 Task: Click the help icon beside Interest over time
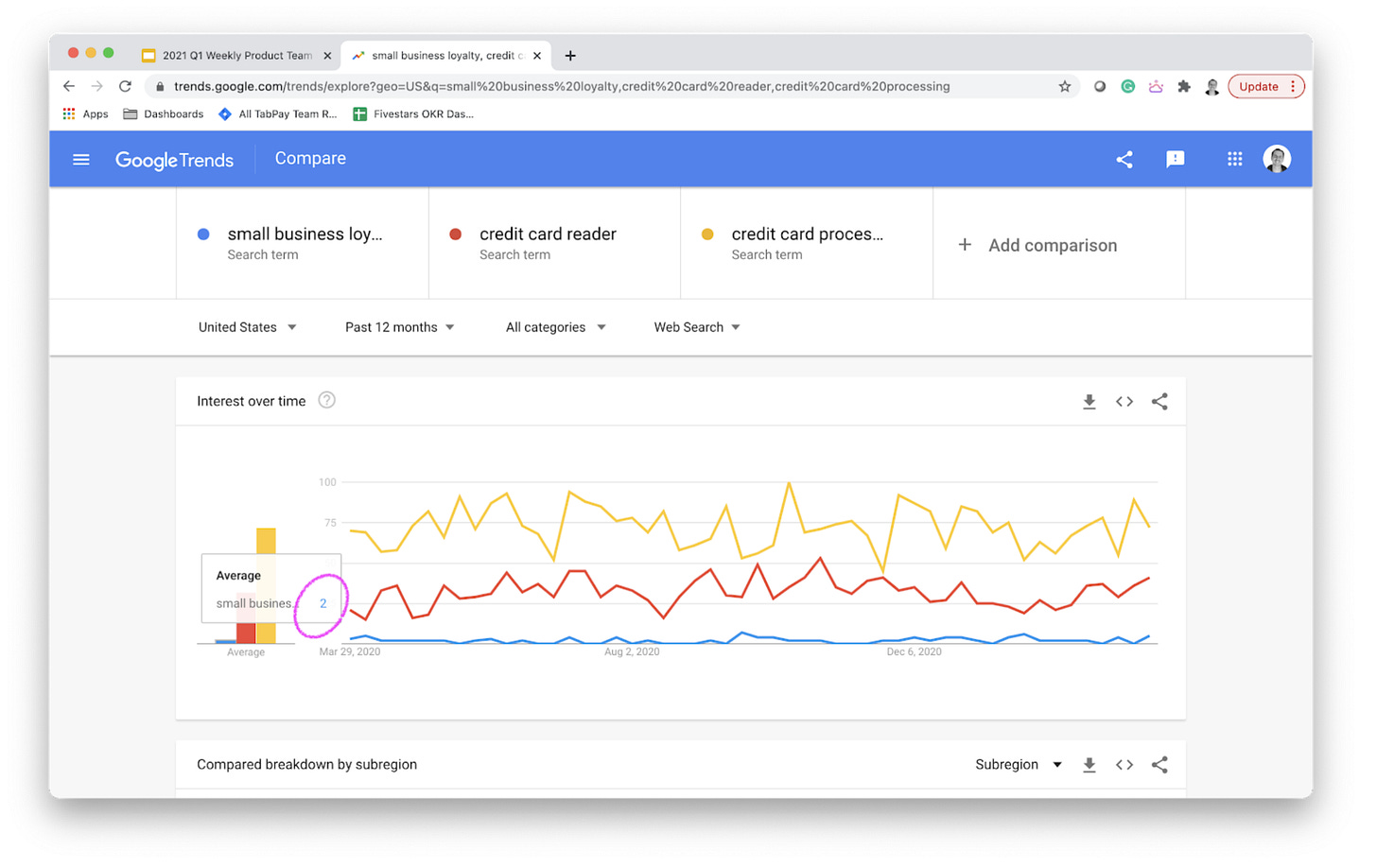[x=327, y=401]
